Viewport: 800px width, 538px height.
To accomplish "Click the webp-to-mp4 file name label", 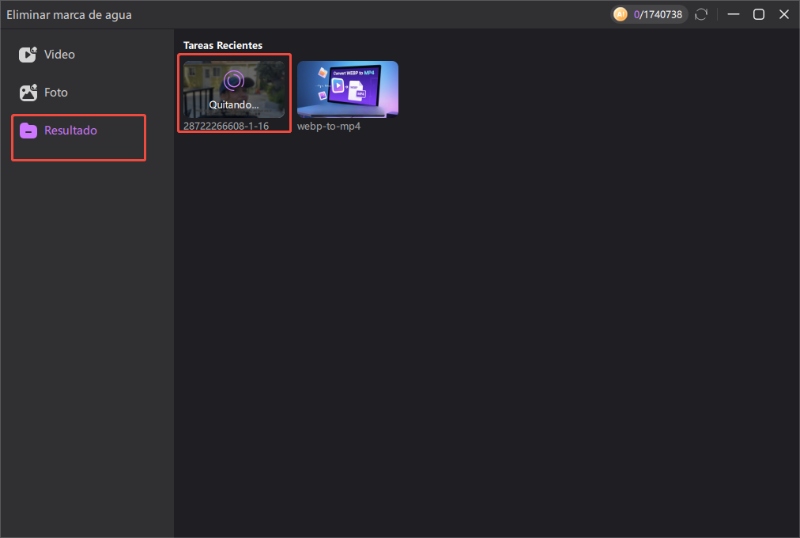I will pyautogui.click(x=328, y=126).
